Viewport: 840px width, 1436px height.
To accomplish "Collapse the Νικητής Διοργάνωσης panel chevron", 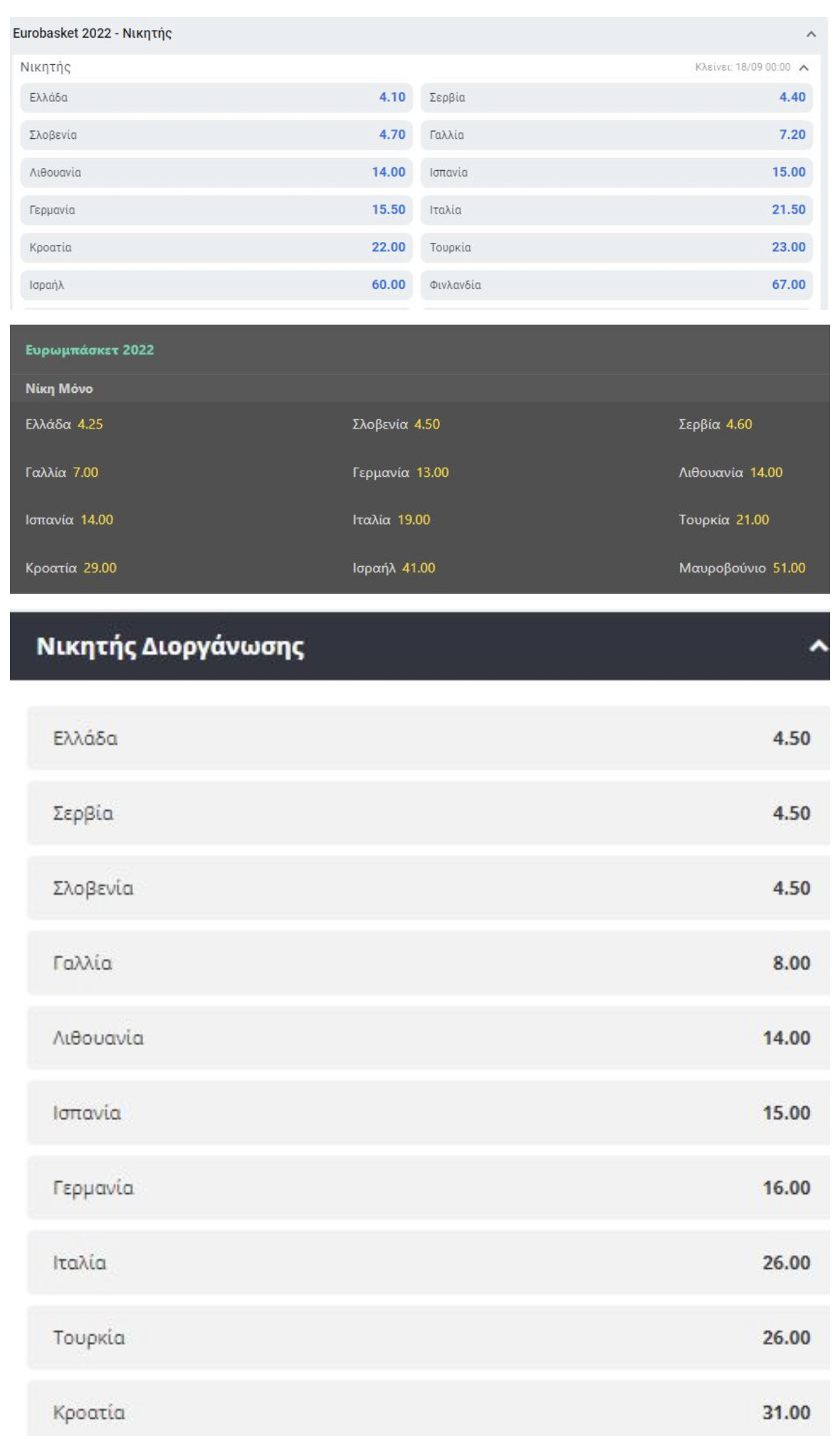I will [x=818, y=646].
